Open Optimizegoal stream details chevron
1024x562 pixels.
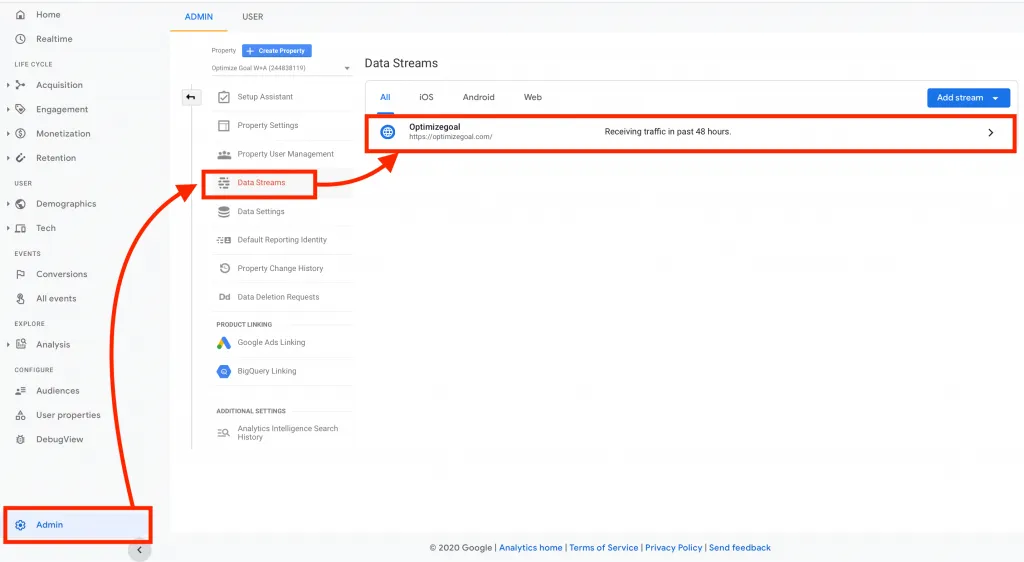pyautogui.click(x=991, y=133)
